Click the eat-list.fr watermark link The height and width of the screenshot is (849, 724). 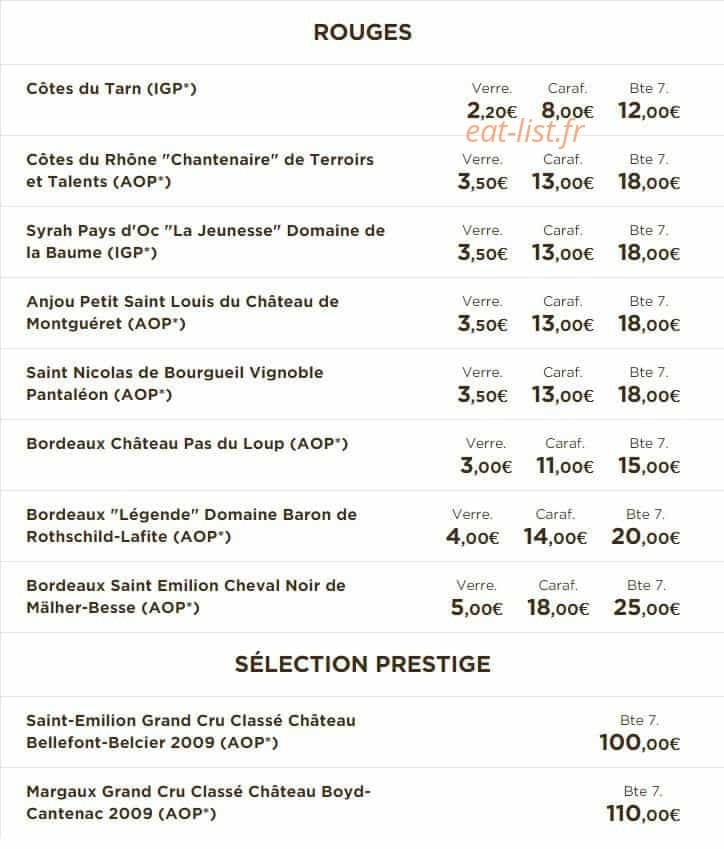(525, 132)
